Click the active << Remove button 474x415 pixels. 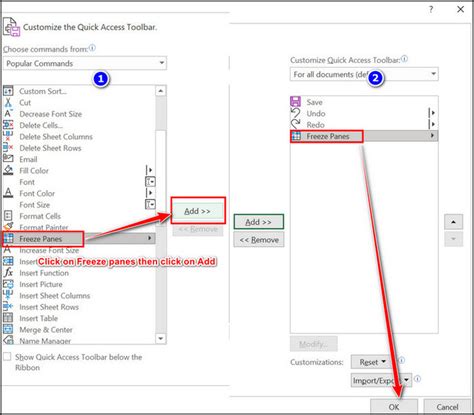(259, 240)
